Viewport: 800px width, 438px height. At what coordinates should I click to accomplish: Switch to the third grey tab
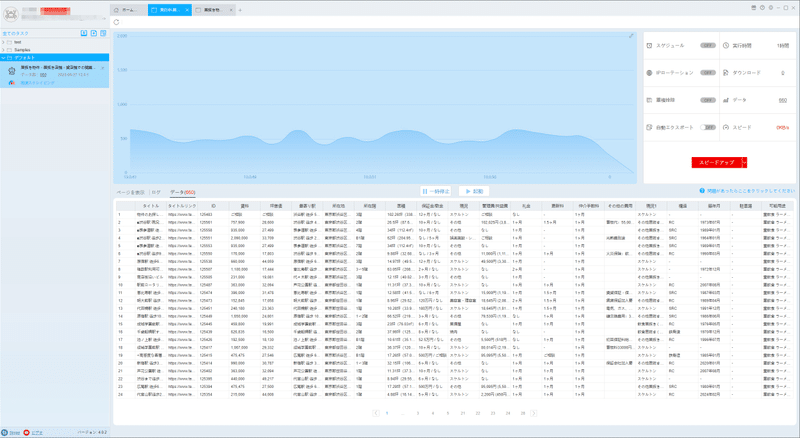(214, 10)
